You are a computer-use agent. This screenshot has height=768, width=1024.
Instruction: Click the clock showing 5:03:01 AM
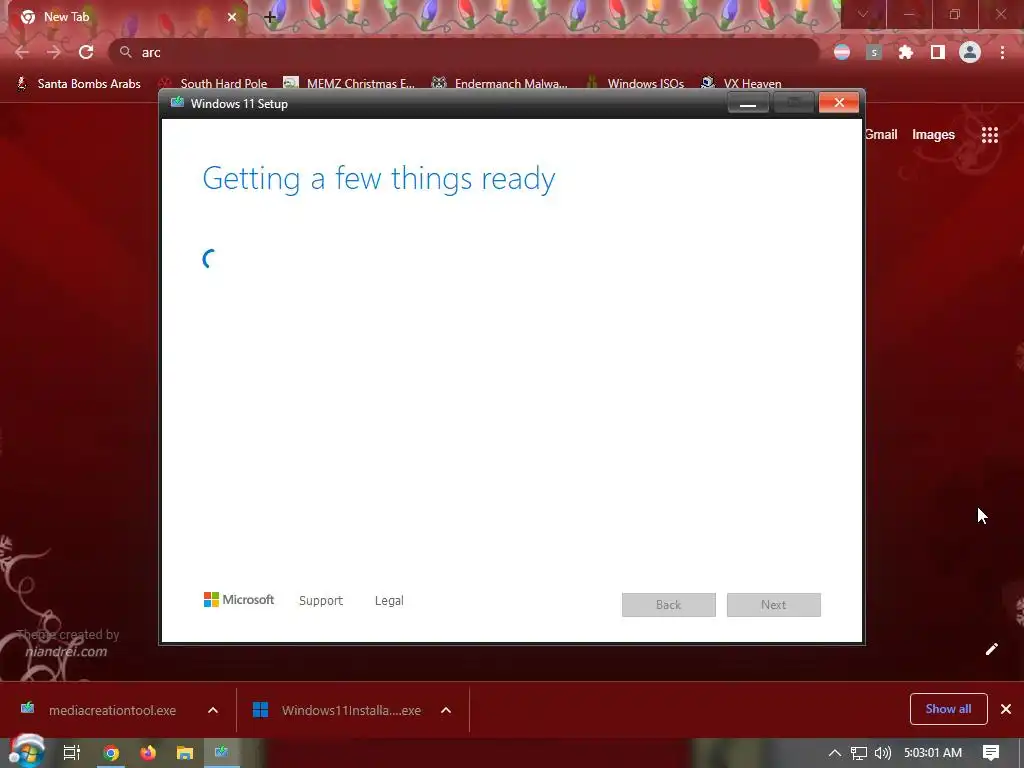pos(933,753)
